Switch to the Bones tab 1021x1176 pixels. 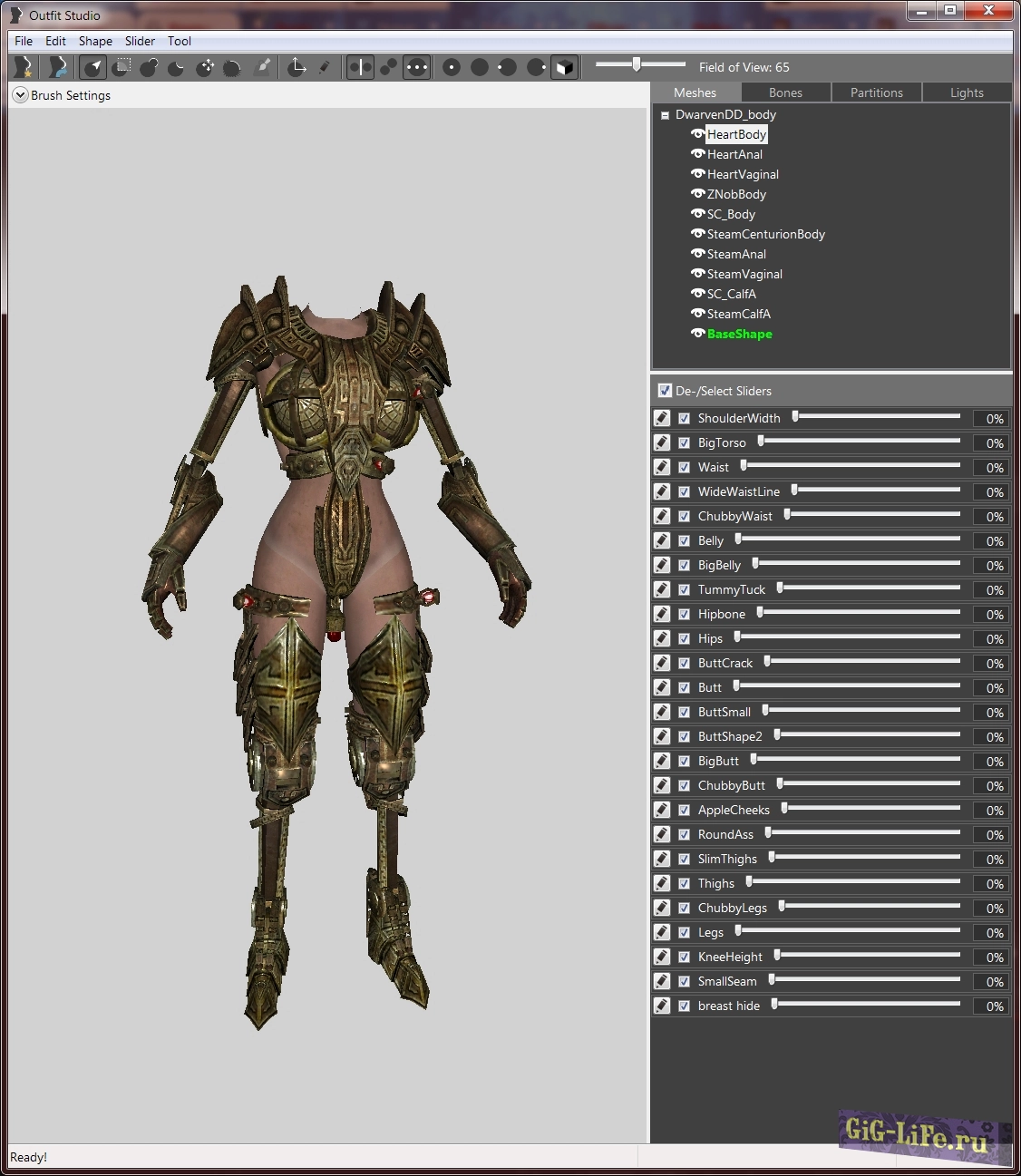785,92
